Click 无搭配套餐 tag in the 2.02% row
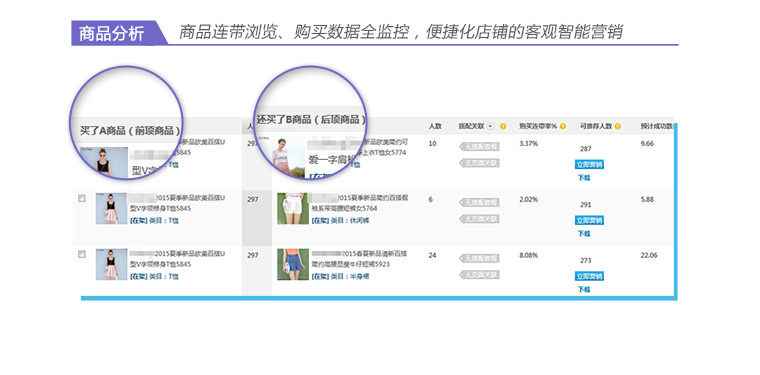 click(480, 202)
